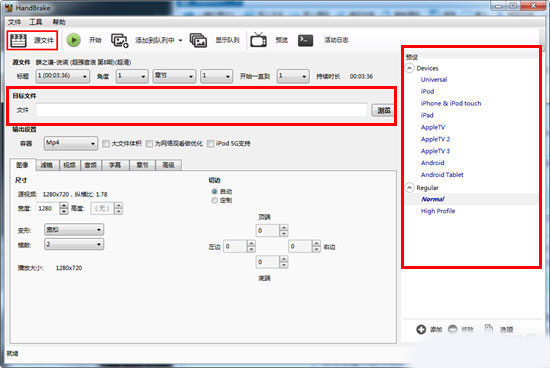Switch to the 图像 Picture tab
The image size is (550, 368).
[23, 165]
